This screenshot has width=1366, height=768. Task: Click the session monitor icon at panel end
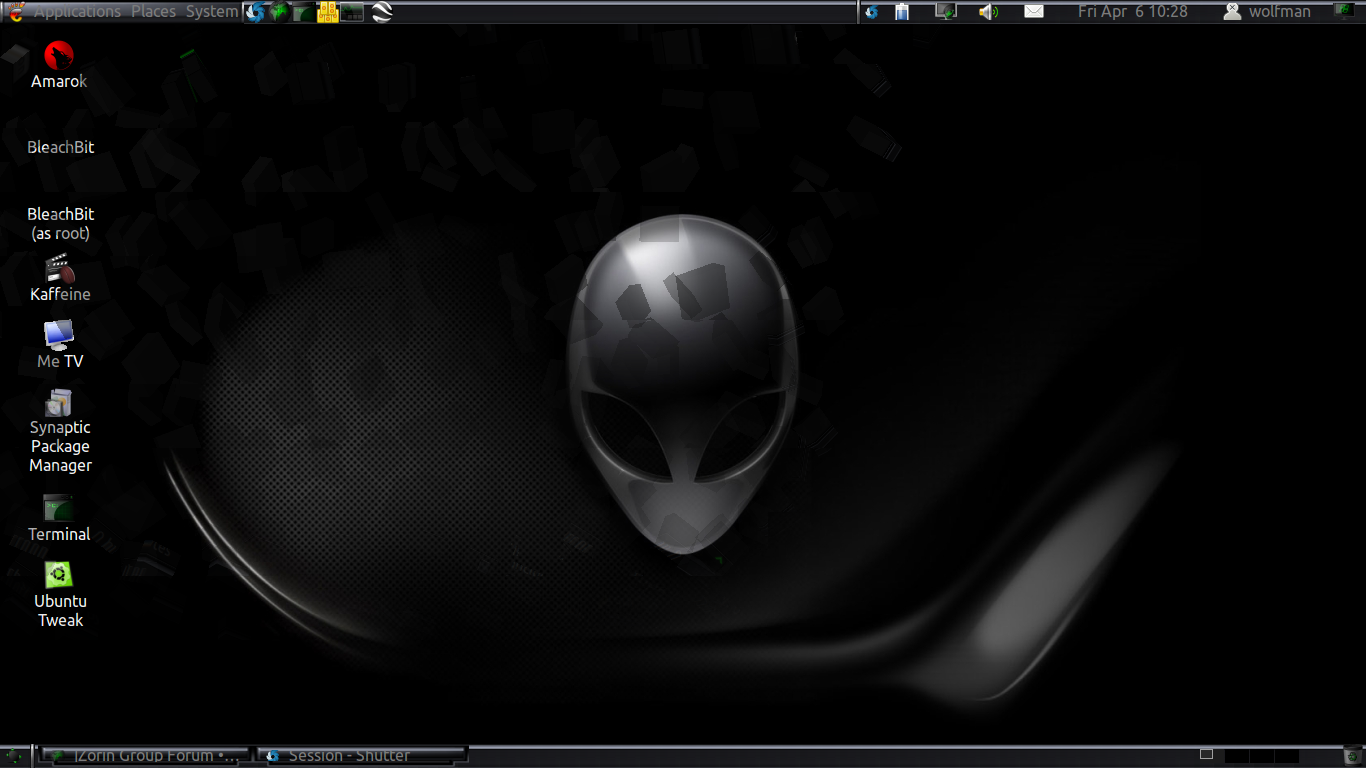[1345, 11]
